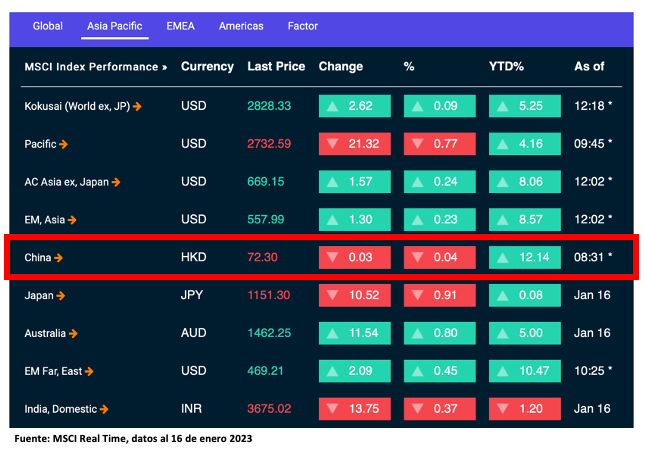Viewport: 647px width, 452px height.
Task: Switch to the Factor tab
Action: pyautogui.click(x=302, y=26)
